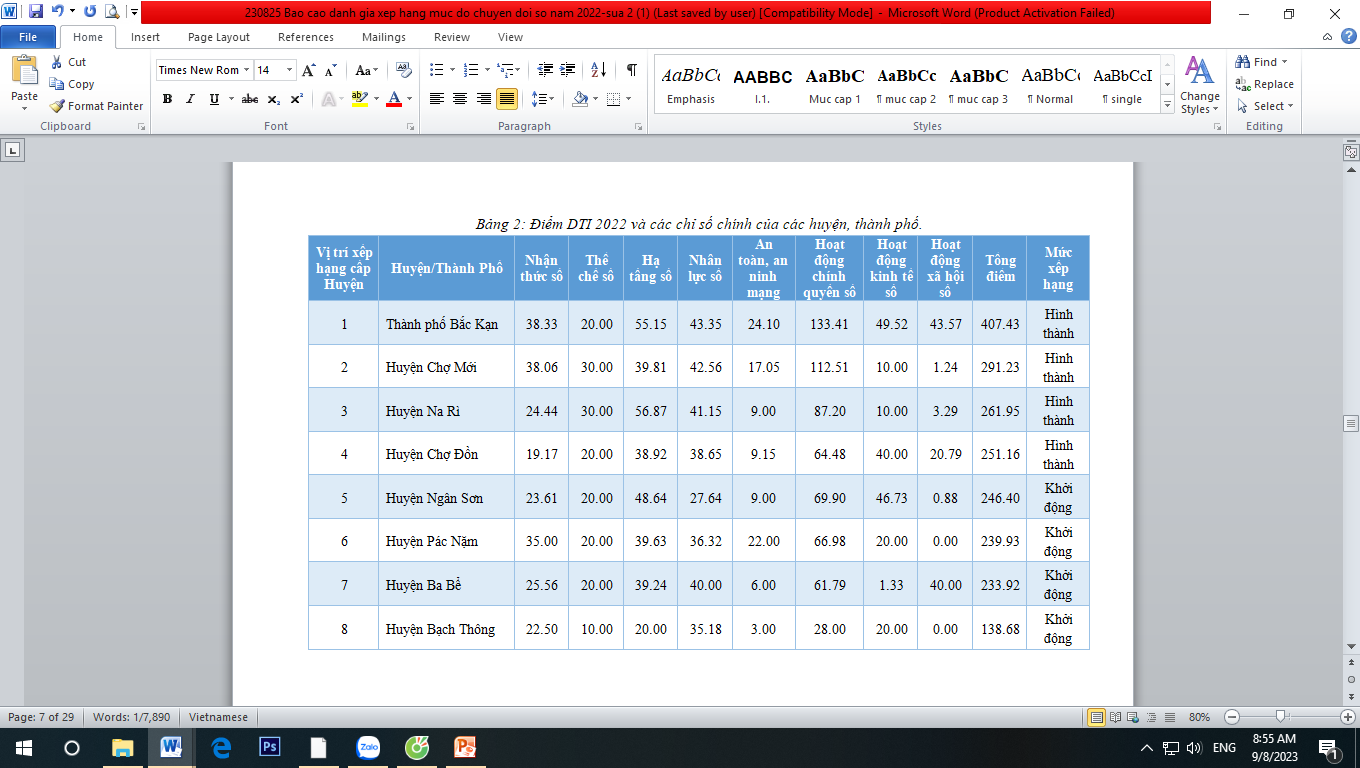Click the Shrink Font icon
This screenshot has width=1360, height=768.
331,70
